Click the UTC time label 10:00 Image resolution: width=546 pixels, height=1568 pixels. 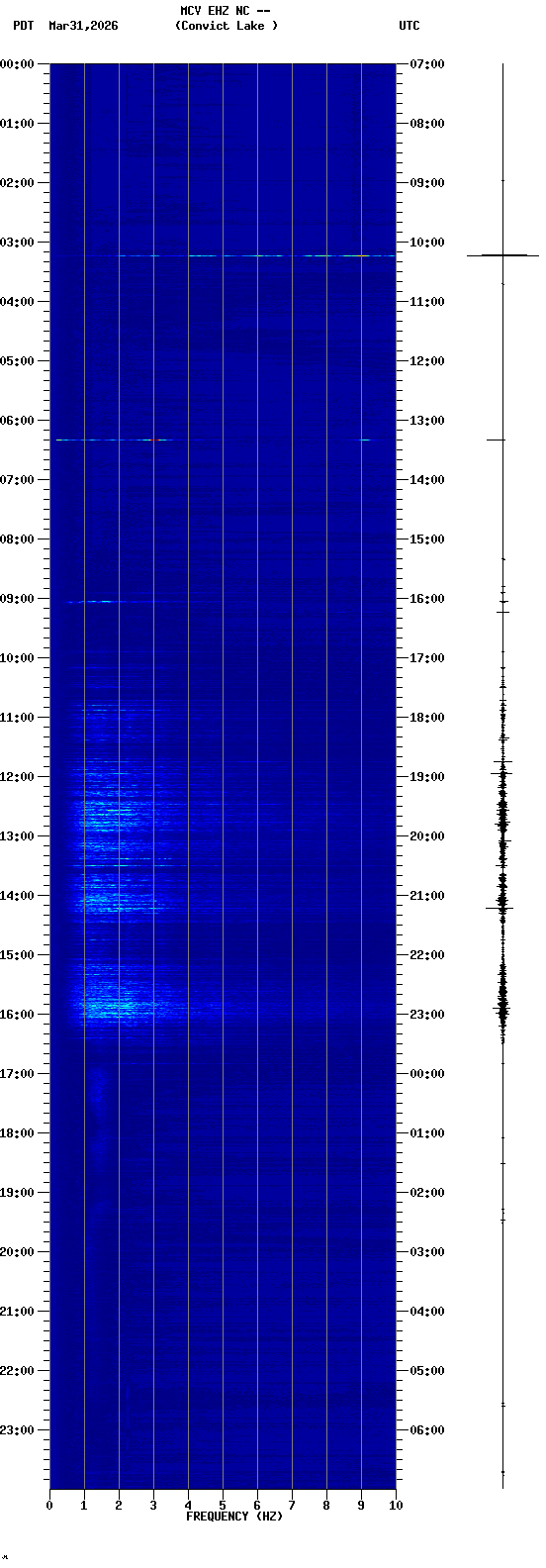[x=427, y=243]
